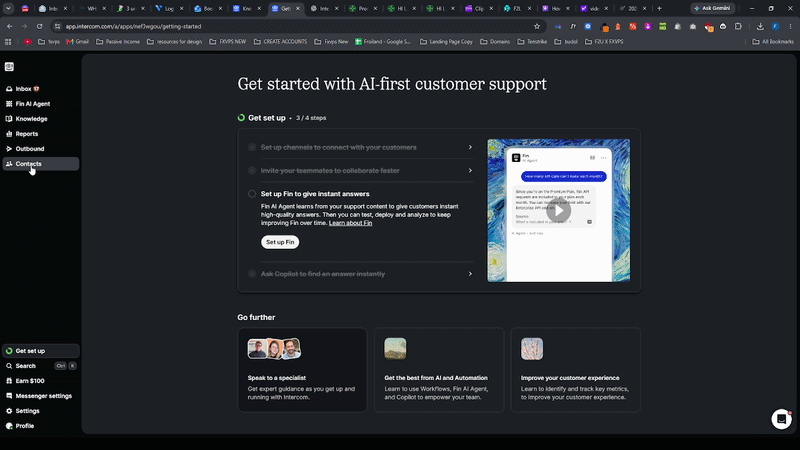Toggle the Ask Copilot step checkmark

[x=252, y=274]
